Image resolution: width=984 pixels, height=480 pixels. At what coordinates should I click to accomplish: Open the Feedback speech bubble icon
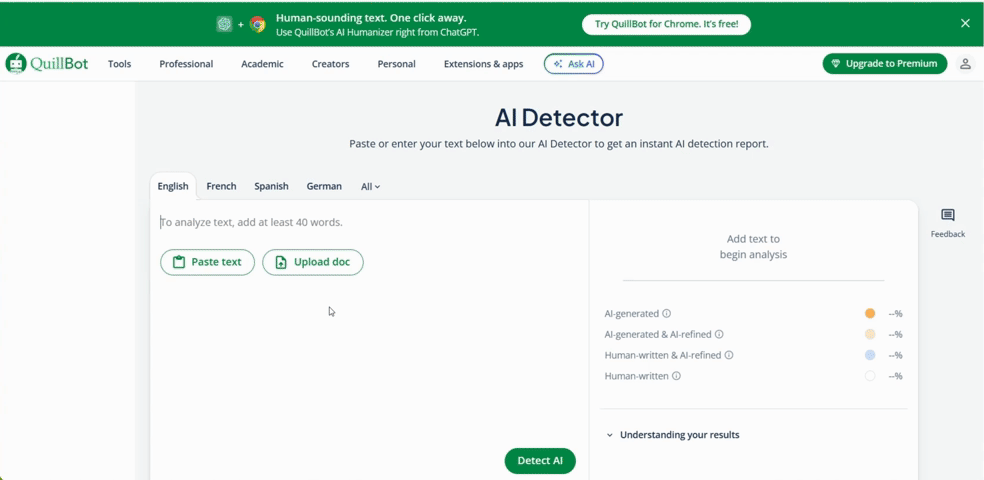click(948, 216)
